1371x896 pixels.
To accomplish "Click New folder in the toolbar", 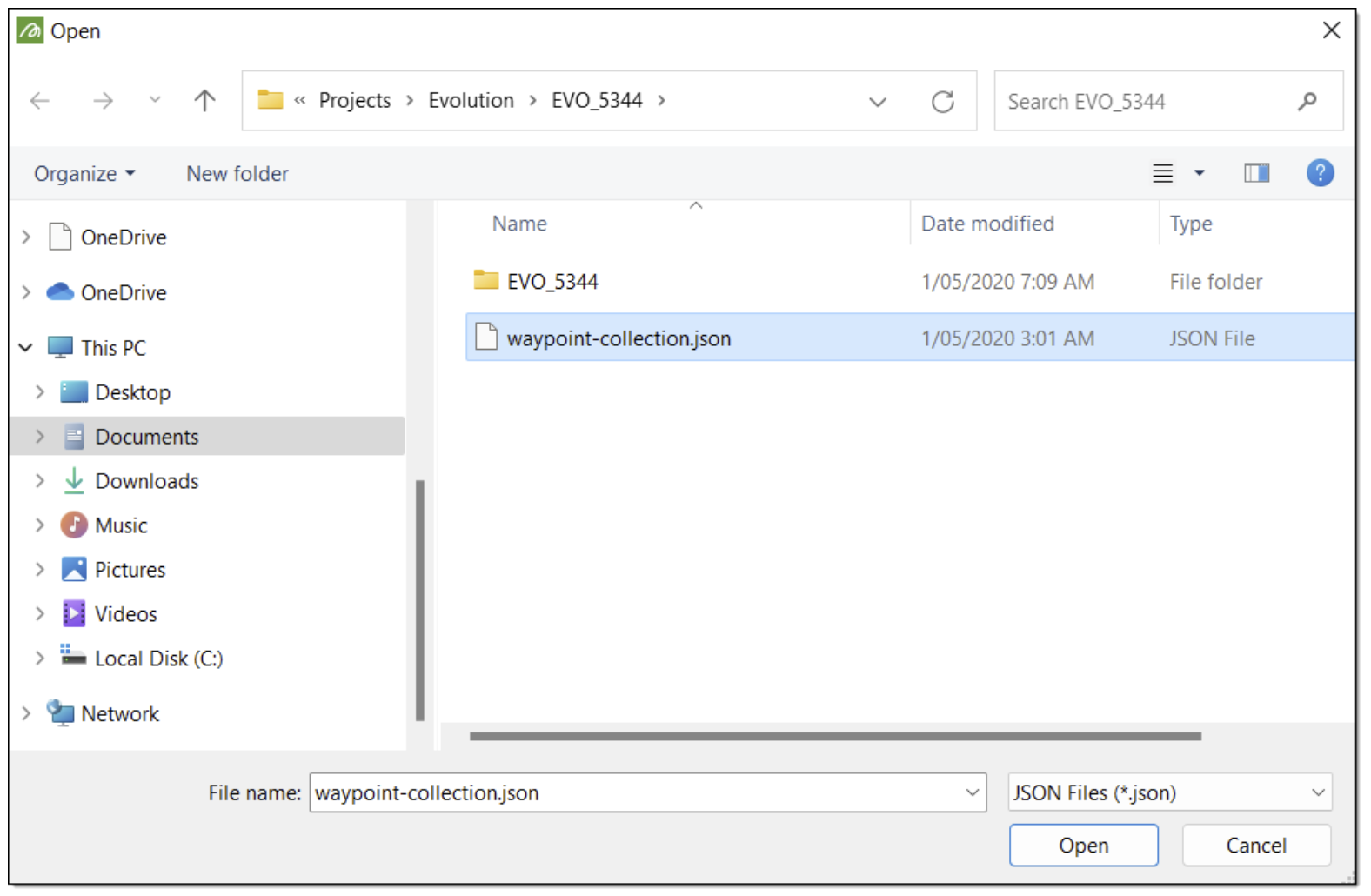I will coord(237,174).
